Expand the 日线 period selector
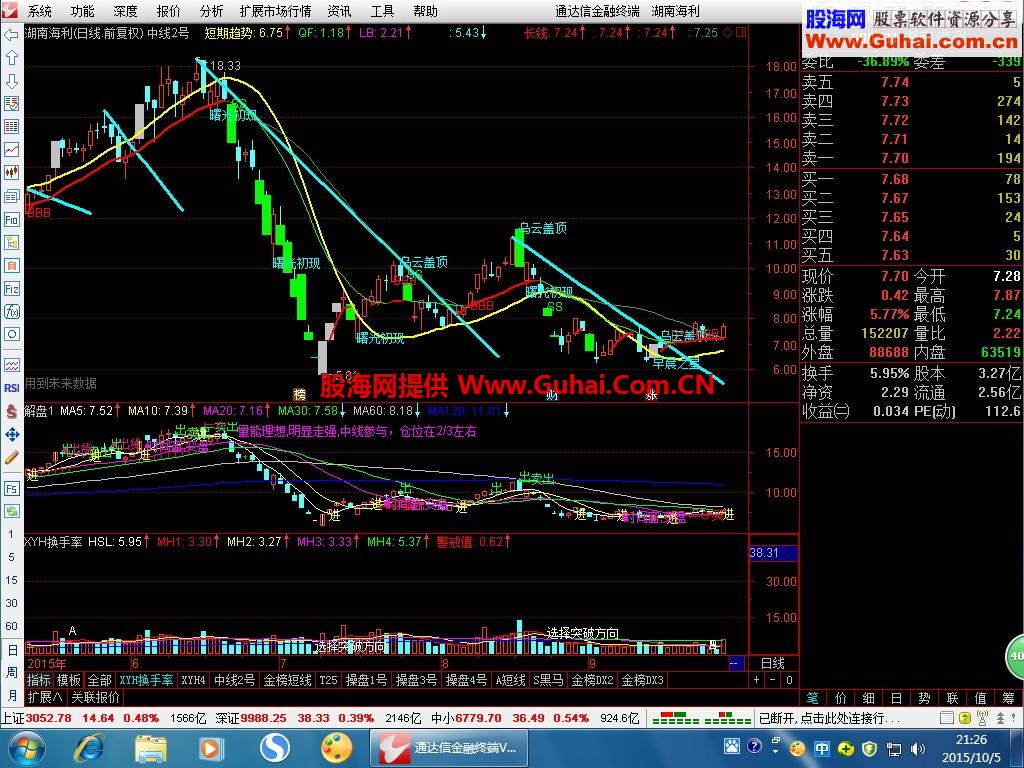Screen dimensions: 1024x768 point(773,664)
